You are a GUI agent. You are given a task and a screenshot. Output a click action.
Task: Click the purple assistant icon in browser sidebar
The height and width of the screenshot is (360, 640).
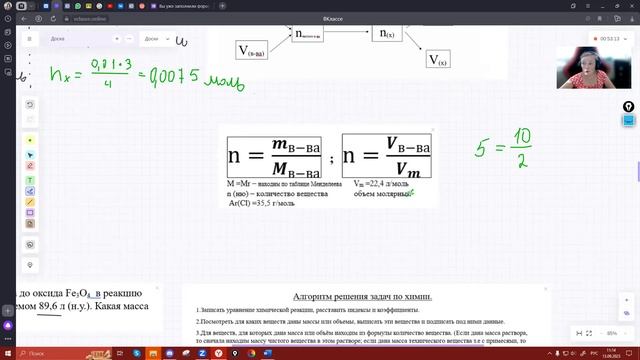tap(8, 325)
